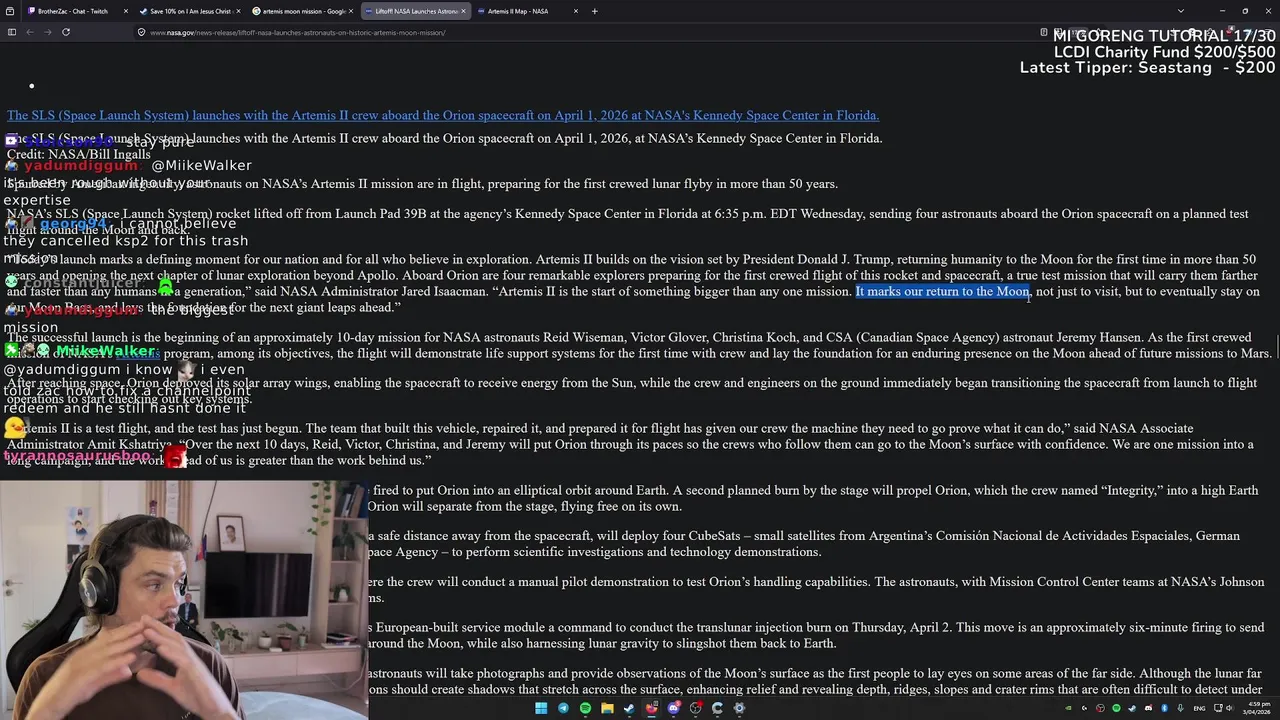Open File Explorer from the taskbar
Image resolution: width=1280 pixels, height=720 pixels.
tap(607, 708)
